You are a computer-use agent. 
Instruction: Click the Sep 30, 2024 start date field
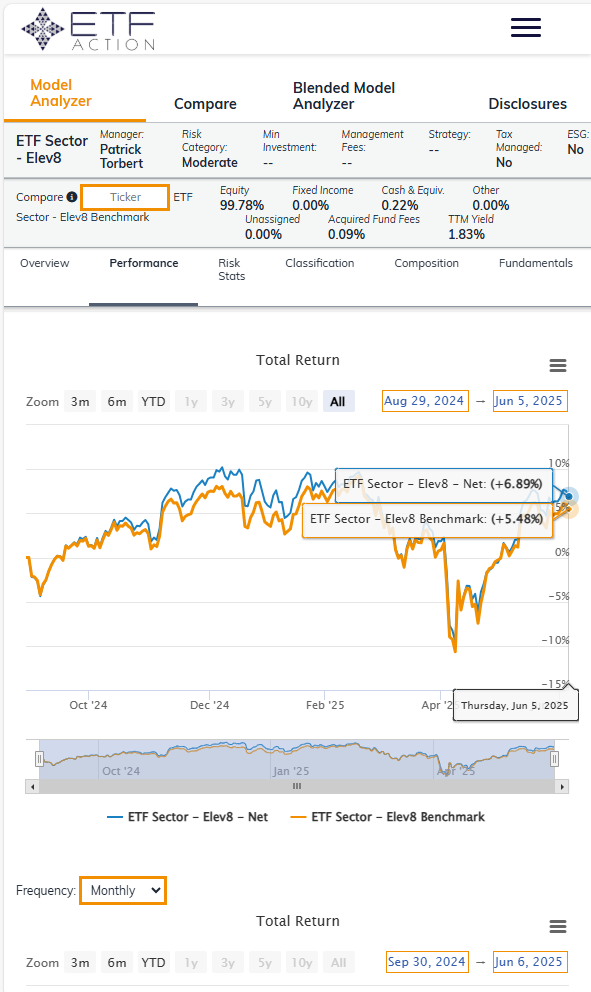(426, 962)
